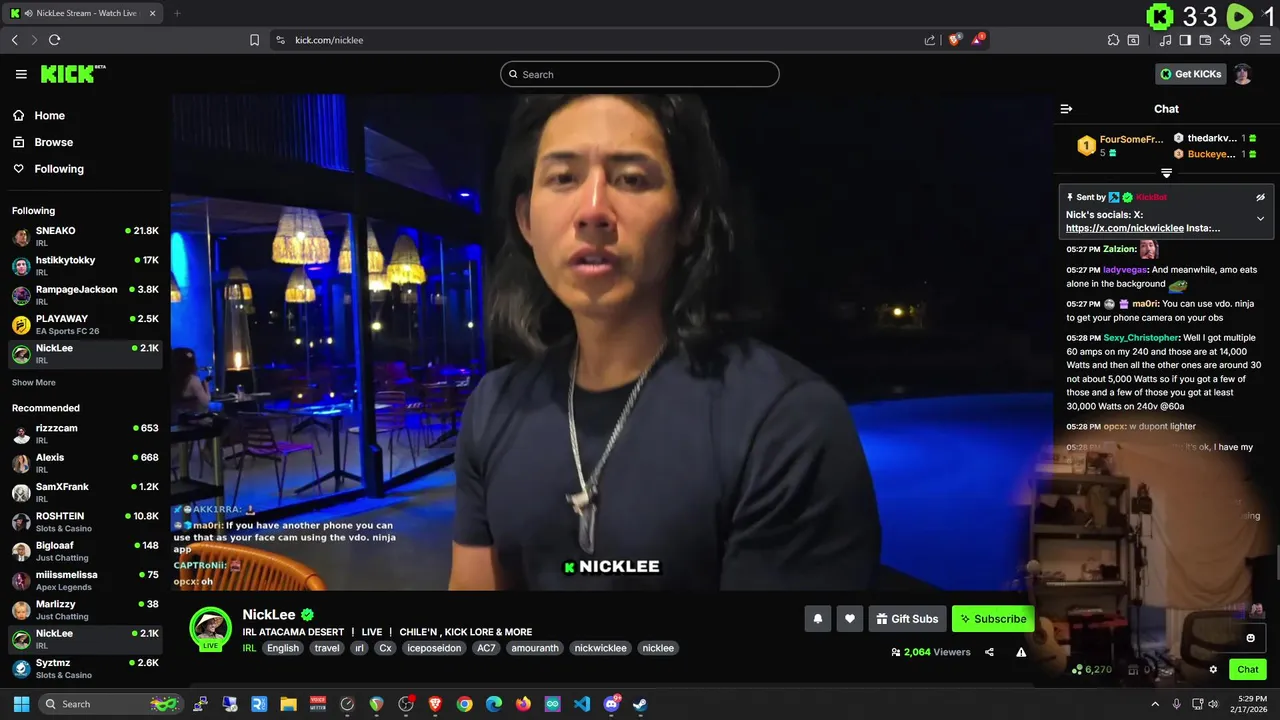This screenshot has width=1280, height=720.
Task: Open PLAYAWAY channel
Action: (x=85, y=324)
